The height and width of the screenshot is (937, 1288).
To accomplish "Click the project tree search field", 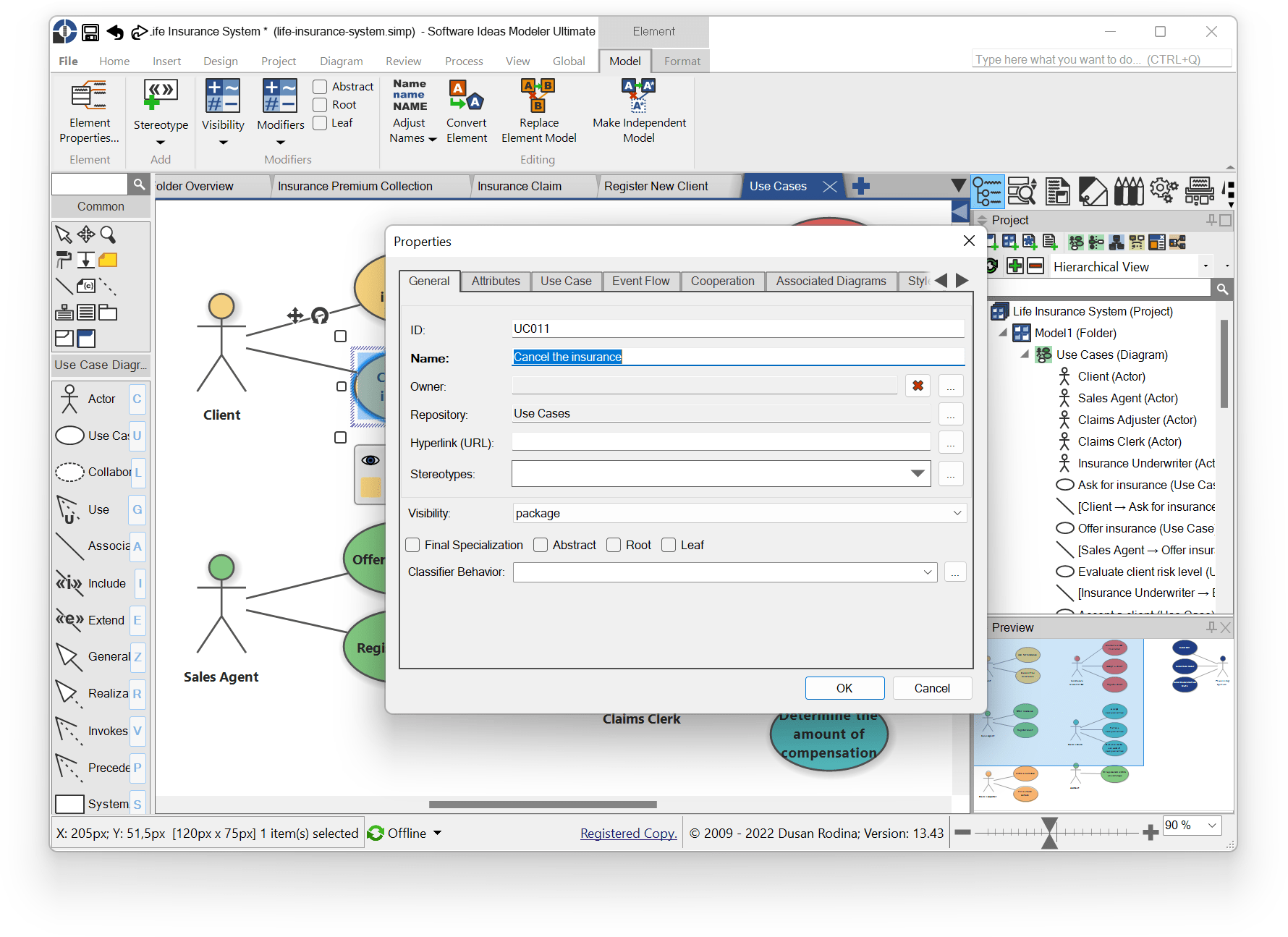I will (1100, 288).
